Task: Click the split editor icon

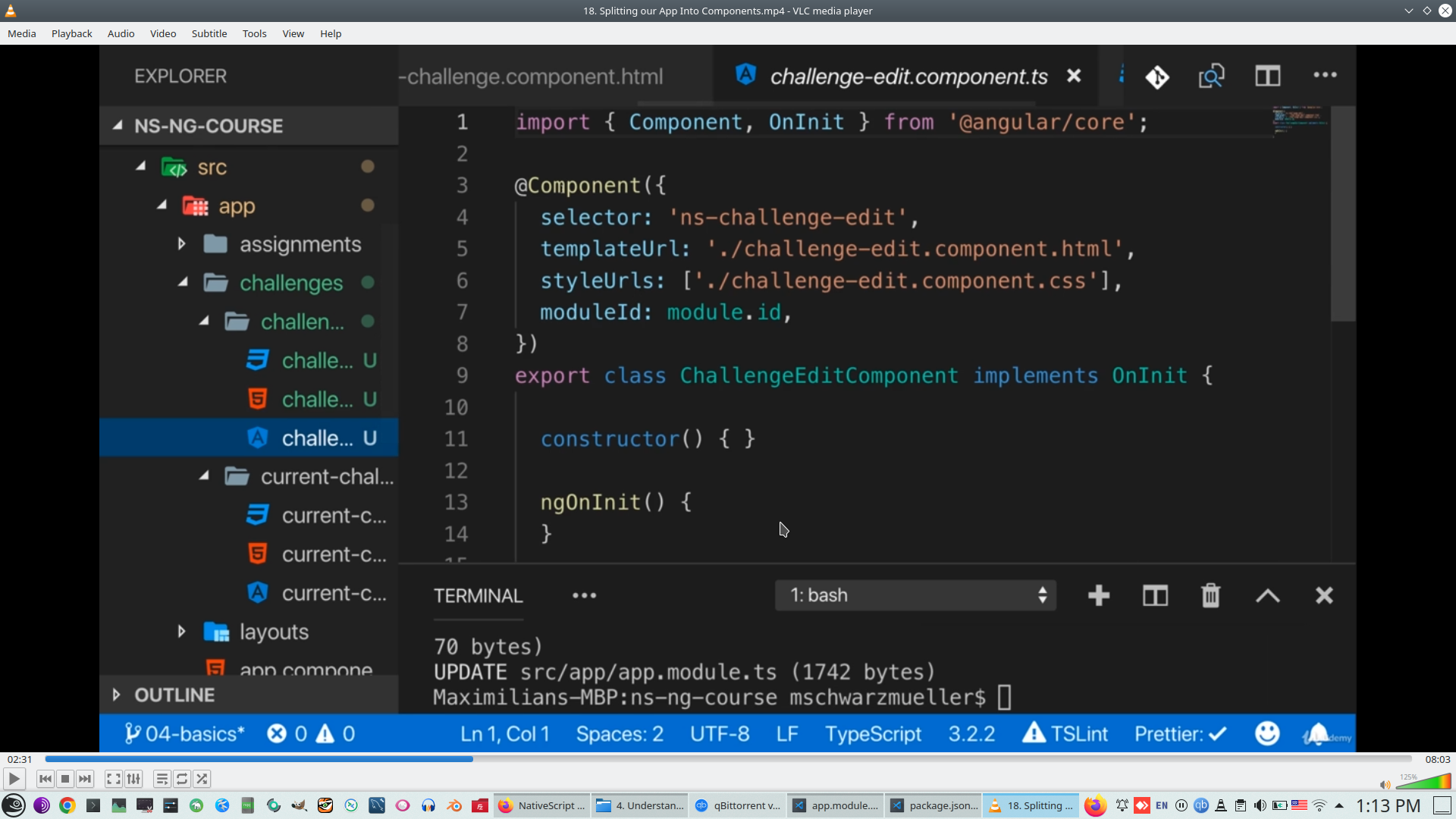Action: point(1267,76)
